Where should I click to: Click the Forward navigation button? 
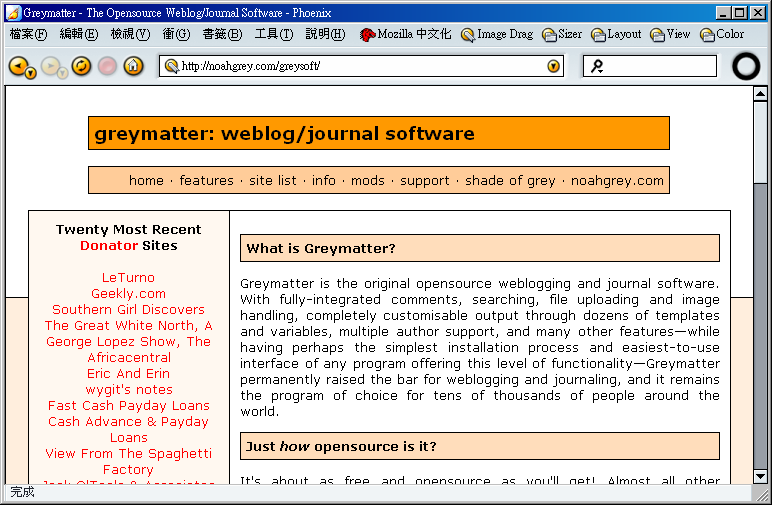50,65
